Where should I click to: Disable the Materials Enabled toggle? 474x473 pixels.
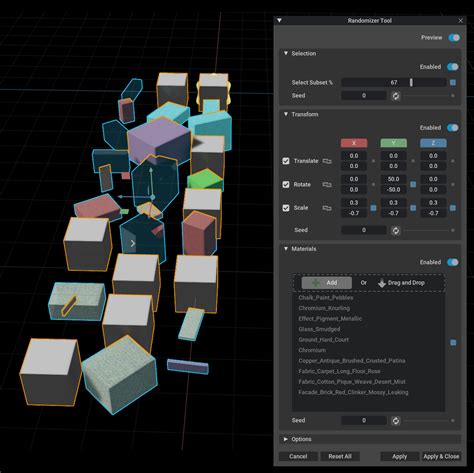point(453,262)
